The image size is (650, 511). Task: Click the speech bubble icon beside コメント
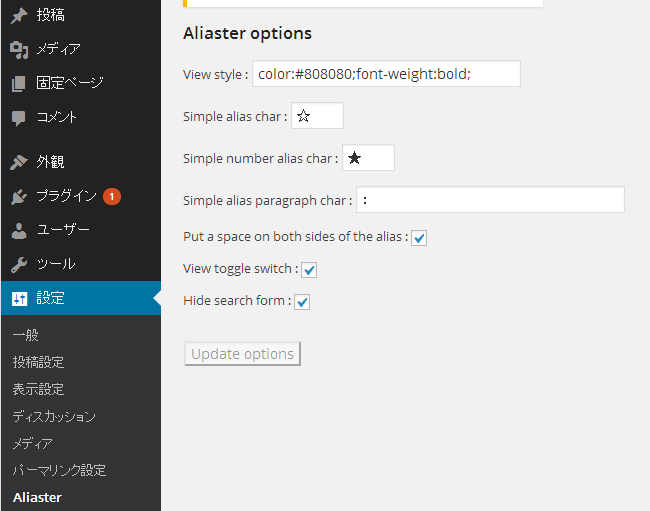coord(19,118)
